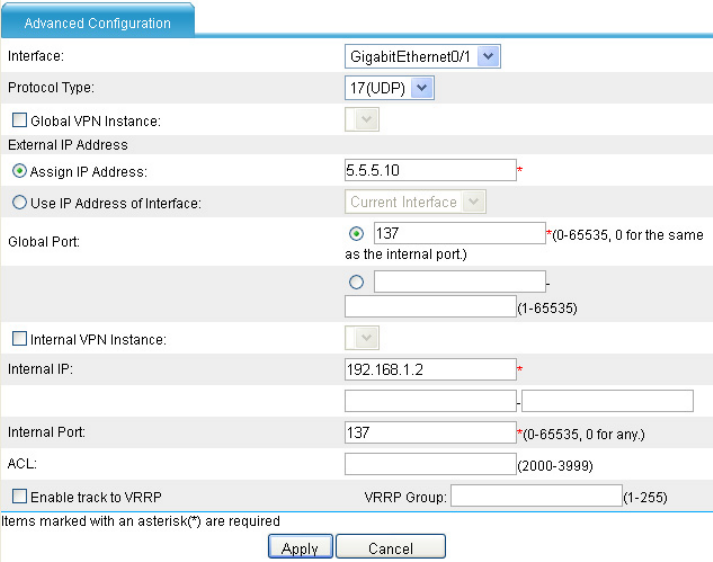The width and height of the screenshot is (713, 562).
Task: Click the 'Items marked with an asterisk(*) are required' note
Action: (x=140, y=521)
